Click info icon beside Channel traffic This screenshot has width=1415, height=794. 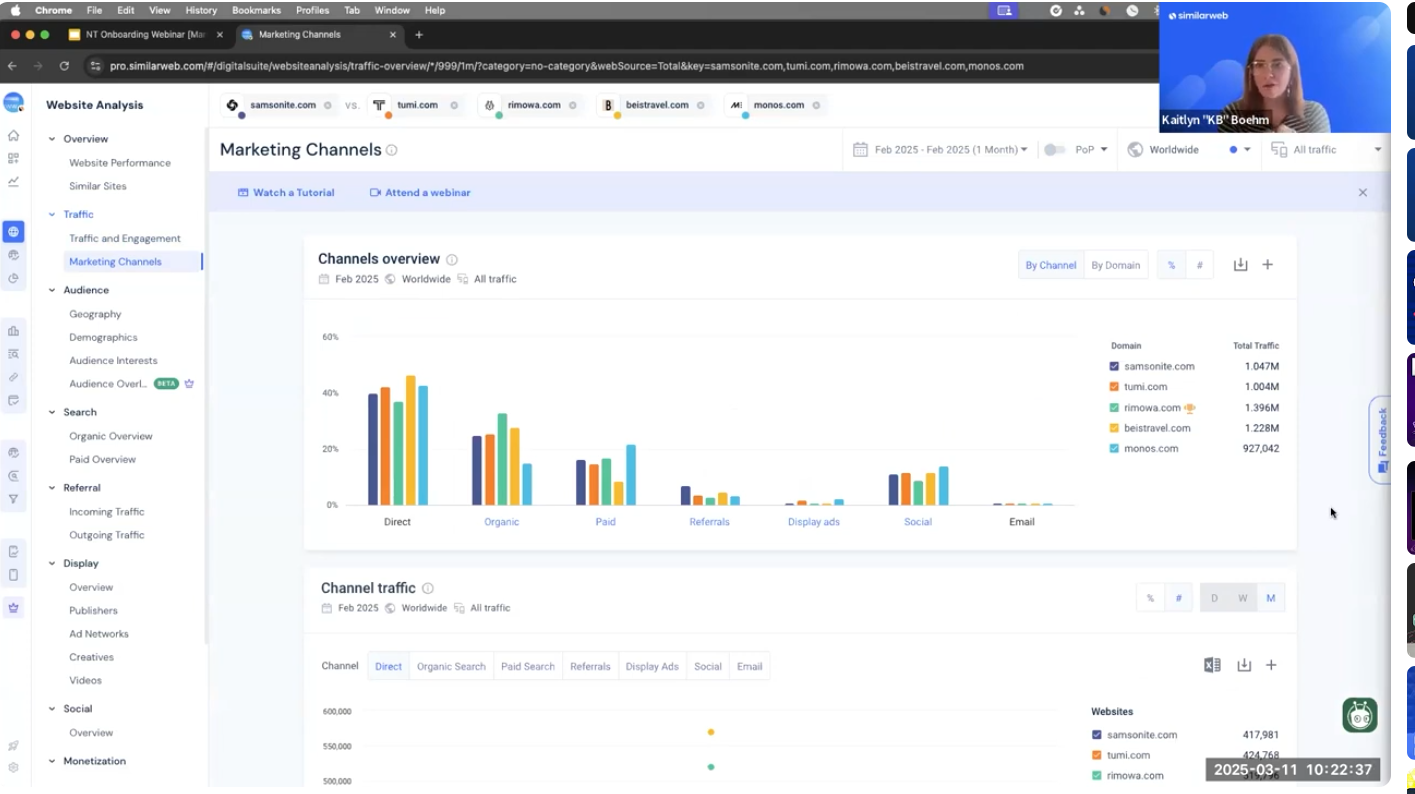click(x=428, y=589)
